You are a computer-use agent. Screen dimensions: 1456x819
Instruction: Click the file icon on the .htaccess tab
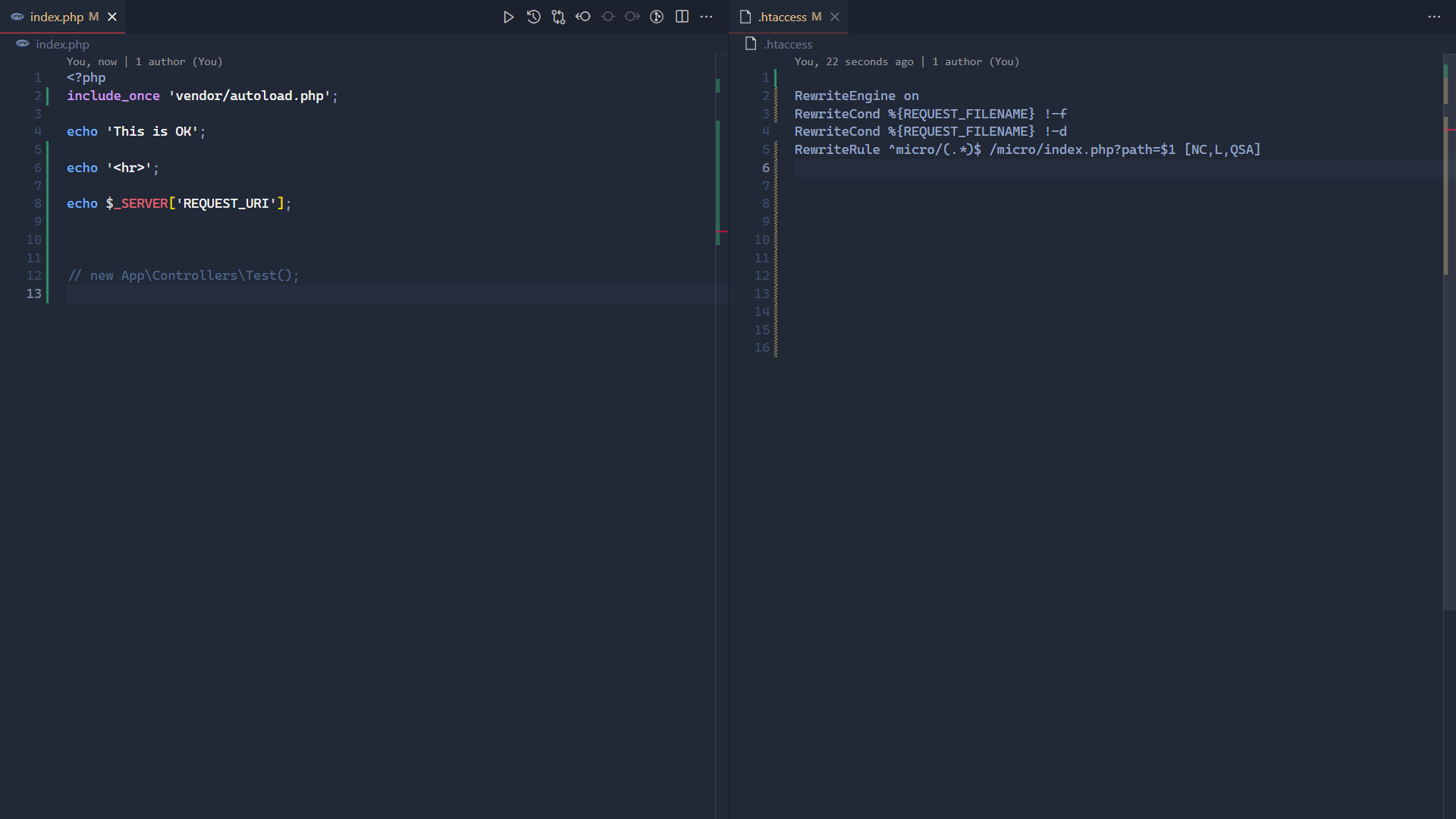coord(745,17)
